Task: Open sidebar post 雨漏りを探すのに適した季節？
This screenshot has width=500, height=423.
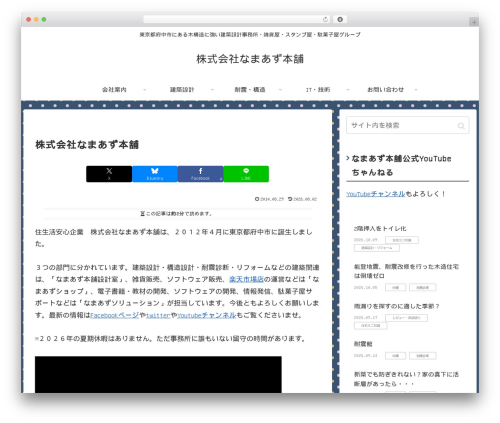Action: pos(397,306)
